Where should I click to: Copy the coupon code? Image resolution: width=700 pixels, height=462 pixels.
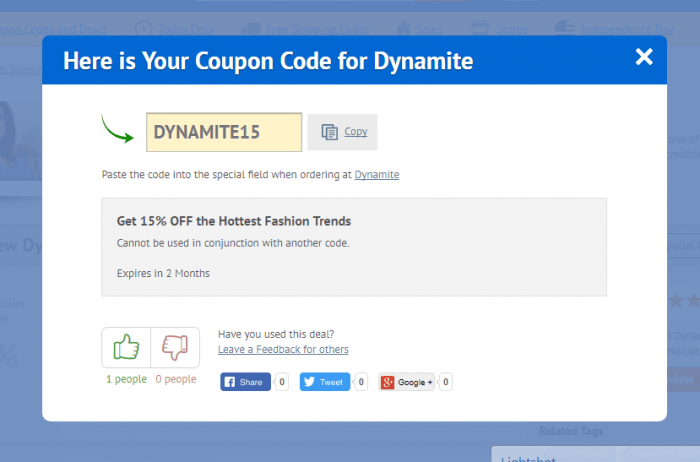(x=342, y=132)
